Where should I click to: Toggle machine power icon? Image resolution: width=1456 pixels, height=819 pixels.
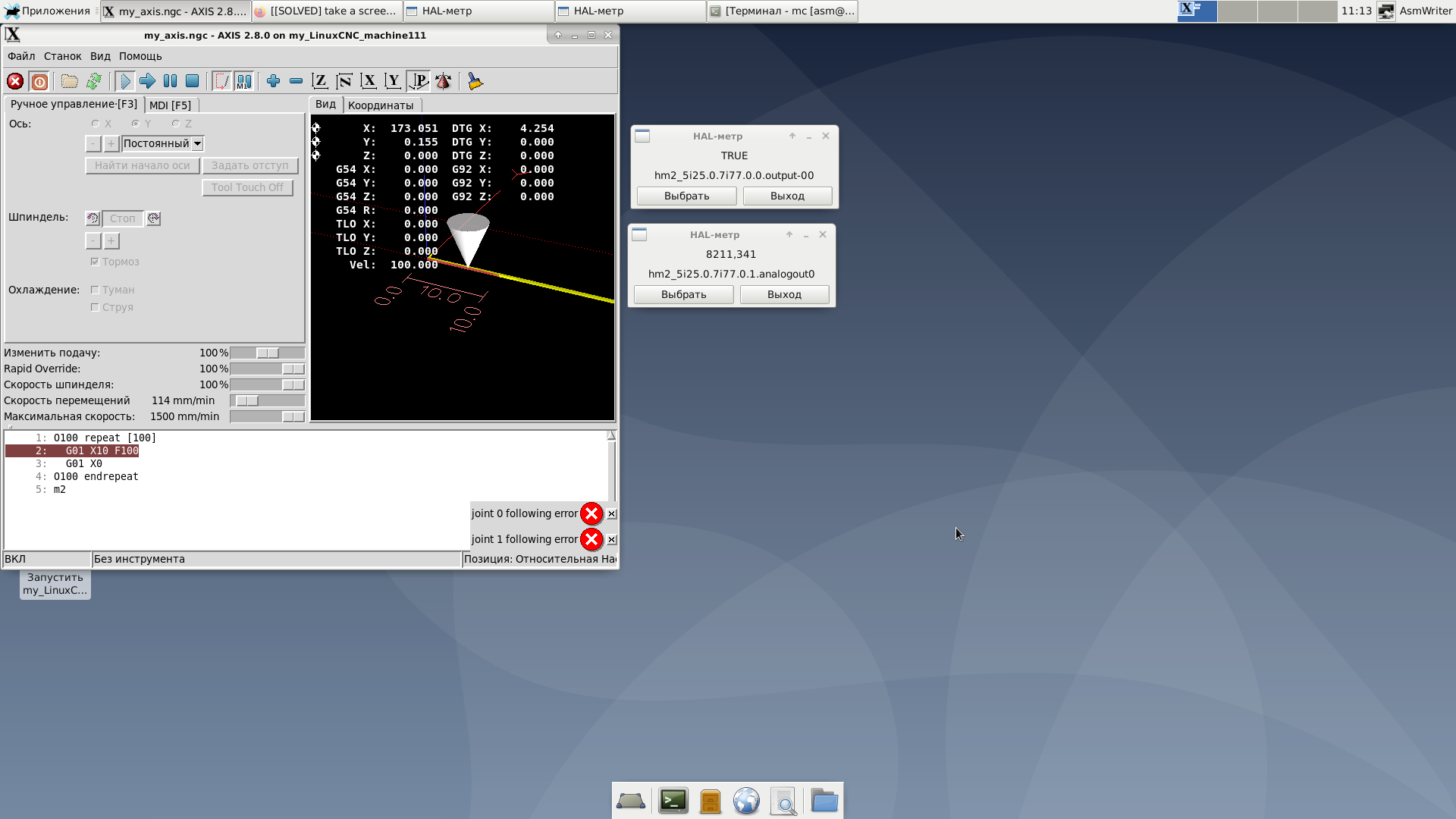coord(39,81)
